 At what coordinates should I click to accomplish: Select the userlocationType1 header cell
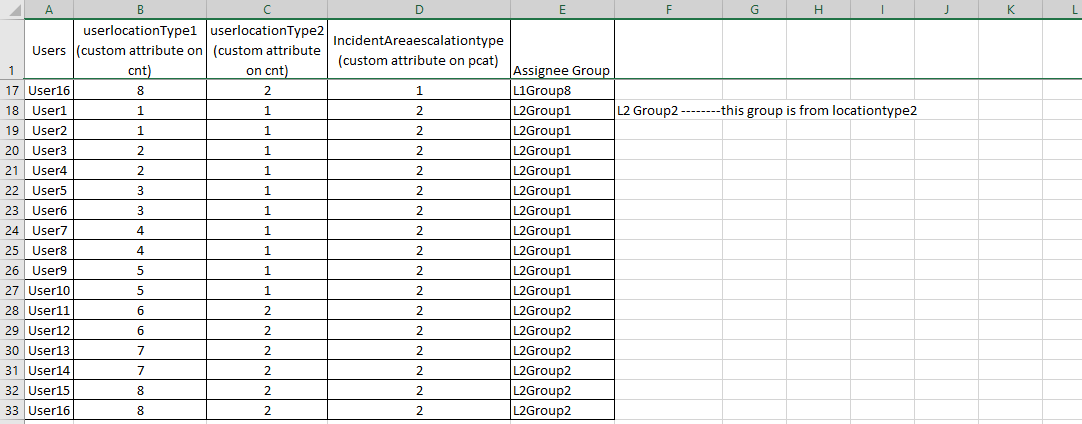pos(140,50)
